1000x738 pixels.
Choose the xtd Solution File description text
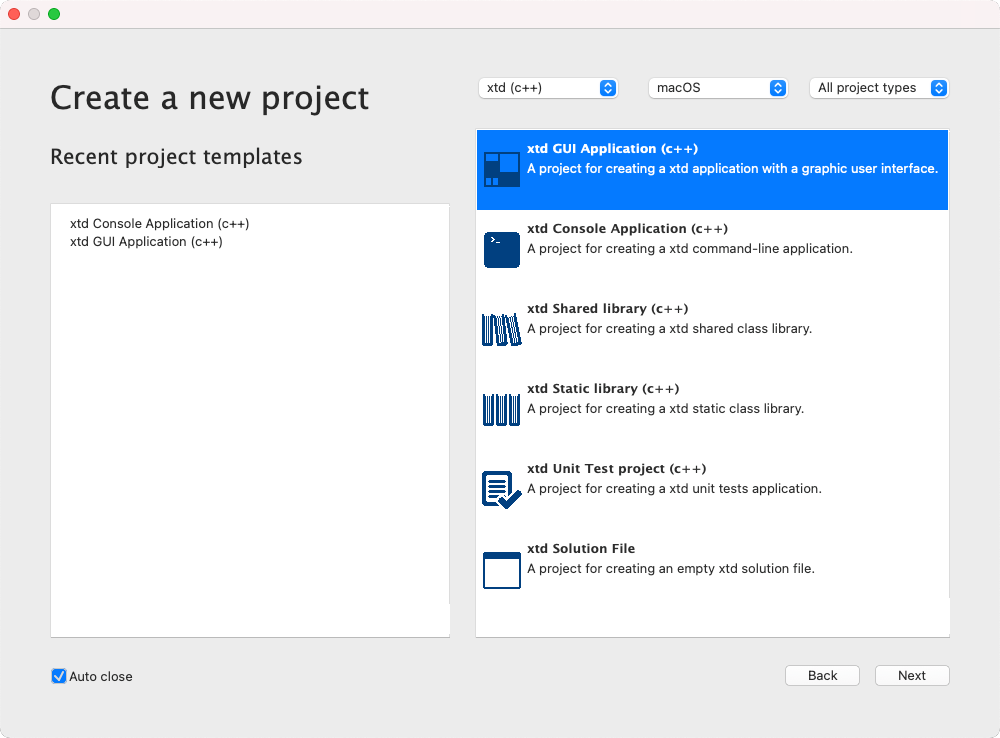[670, 569]
